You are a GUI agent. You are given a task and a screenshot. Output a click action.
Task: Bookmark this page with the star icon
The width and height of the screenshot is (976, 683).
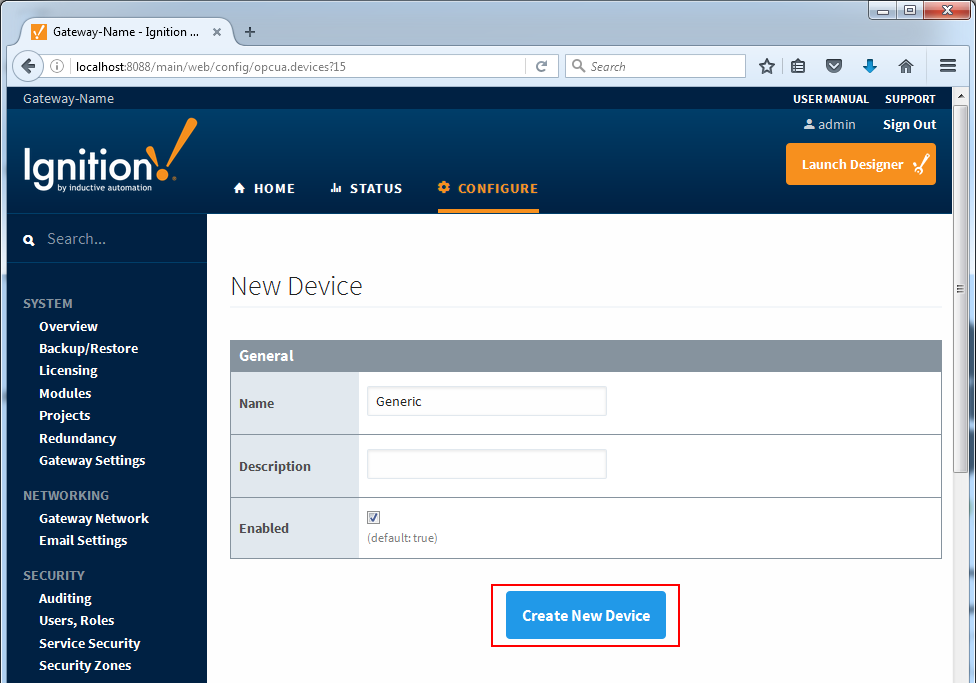767,66
